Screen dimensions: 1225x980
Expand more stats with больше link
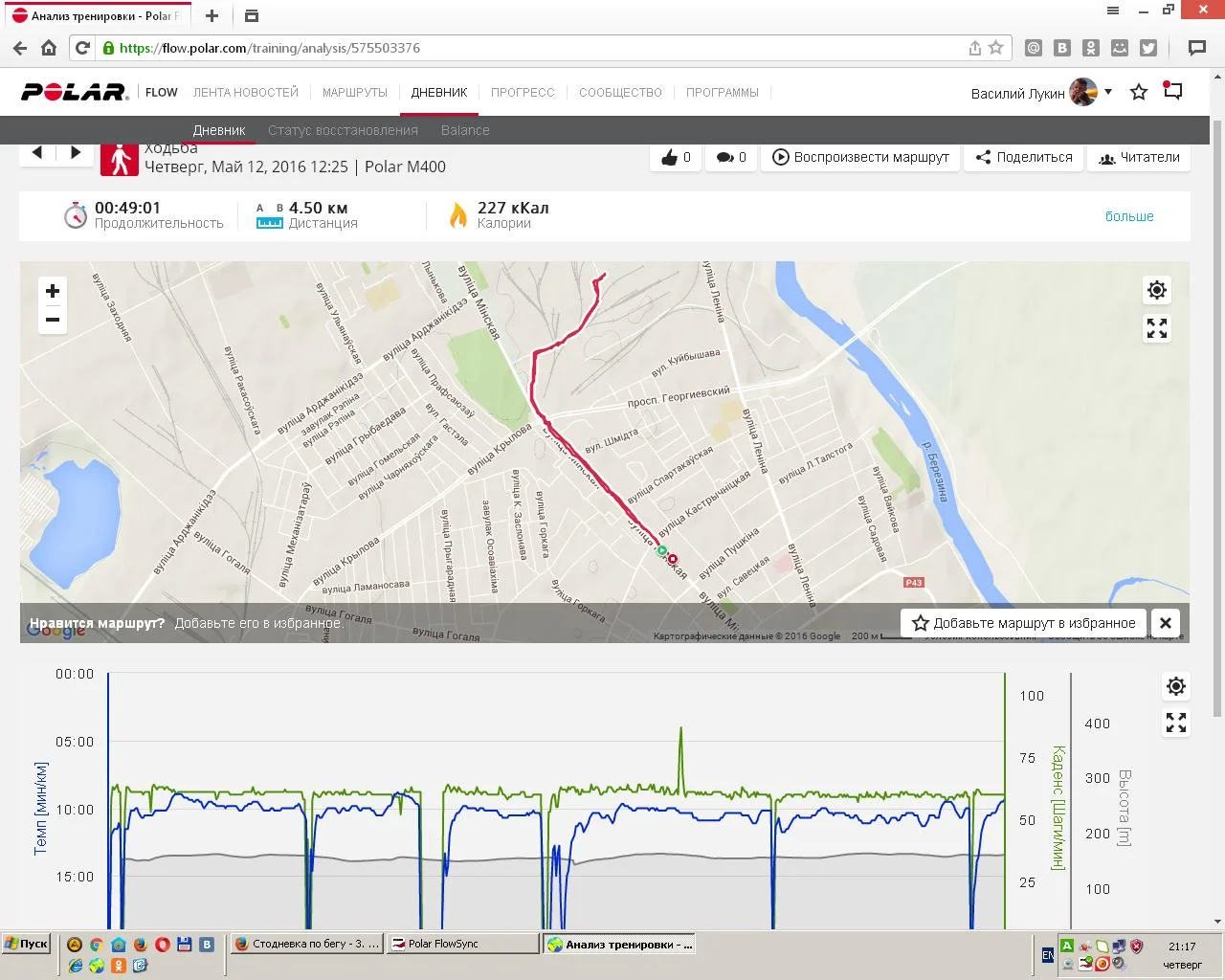point(1129,216)
